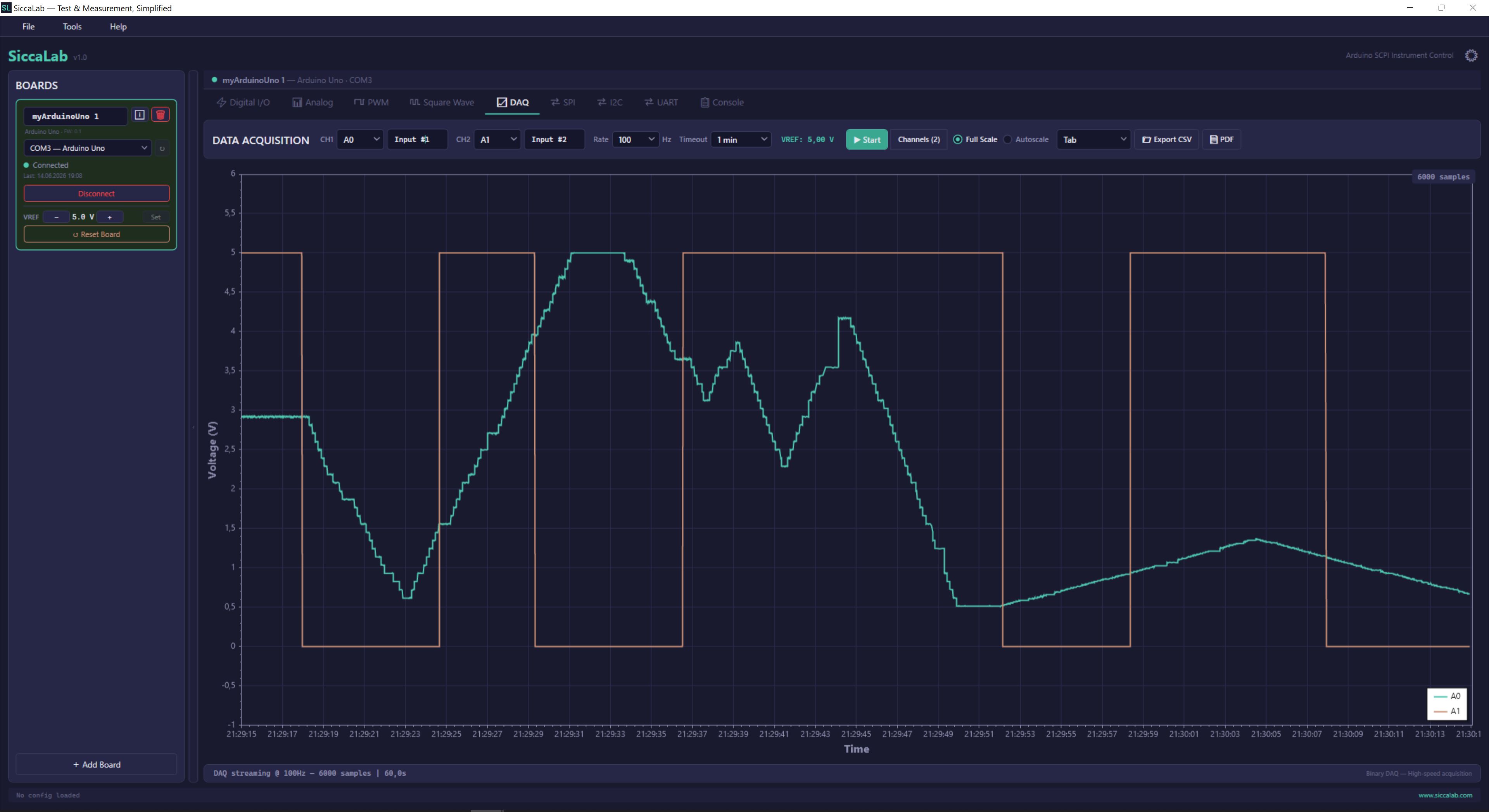Open the Tools menu

tap(72, 27)
